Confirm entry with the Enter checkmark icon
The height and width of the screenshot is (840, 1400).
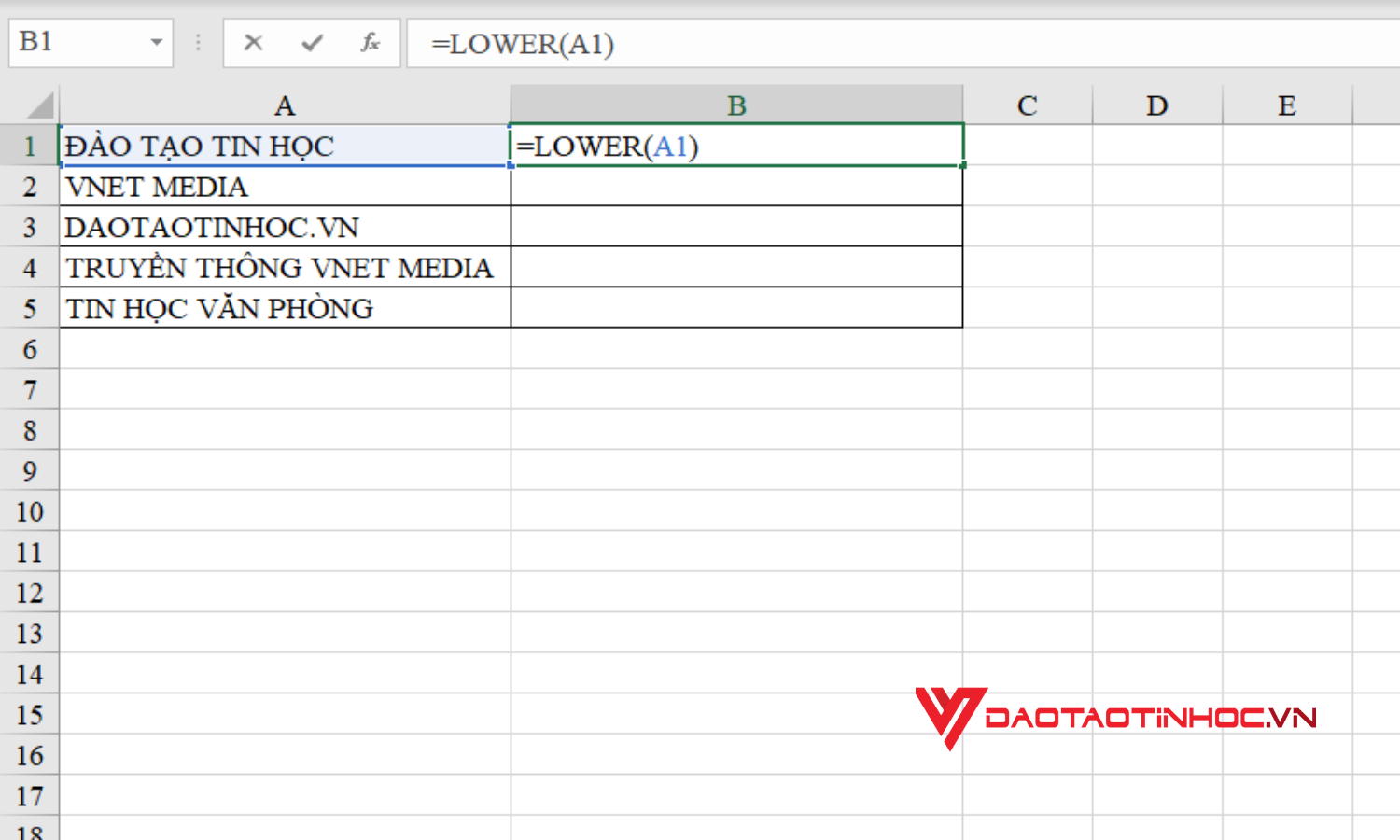[312, 42]
